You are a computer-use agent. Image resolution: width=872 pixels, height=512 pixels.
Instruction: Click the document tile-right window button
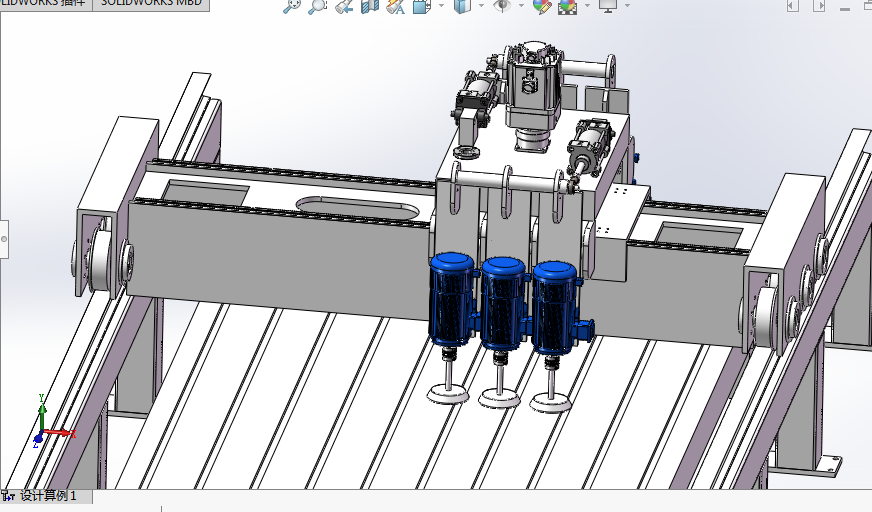[819, 6]
